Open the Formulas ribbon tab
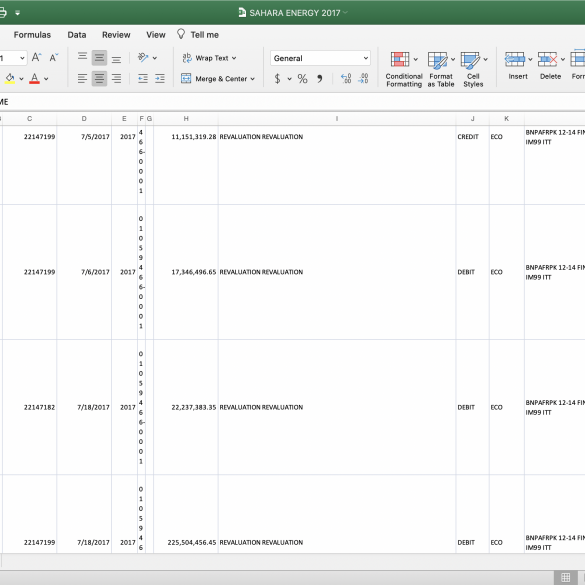 pos(32,35)
